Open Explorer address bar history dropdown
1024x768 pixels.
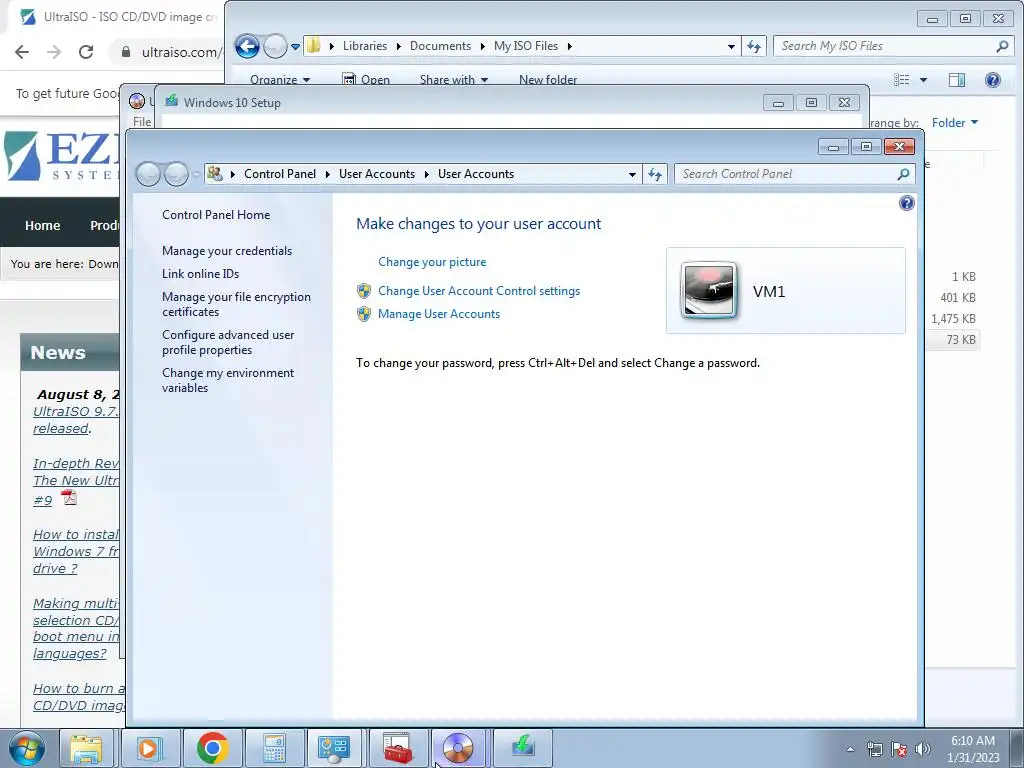tap(731, 46)
